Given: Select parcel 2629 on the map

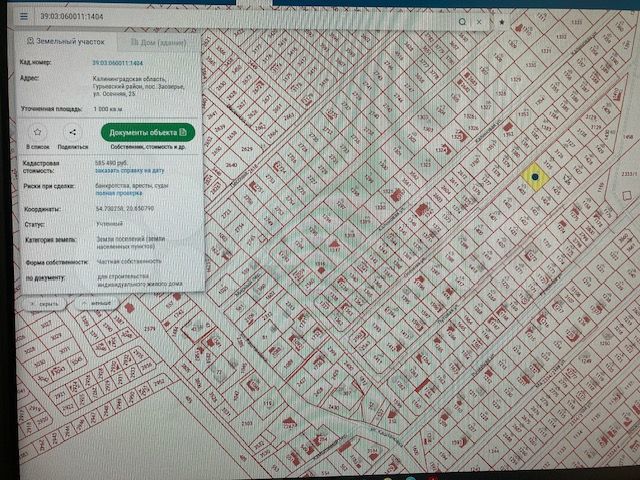Looking at the screenshot, I should point(247,149).
